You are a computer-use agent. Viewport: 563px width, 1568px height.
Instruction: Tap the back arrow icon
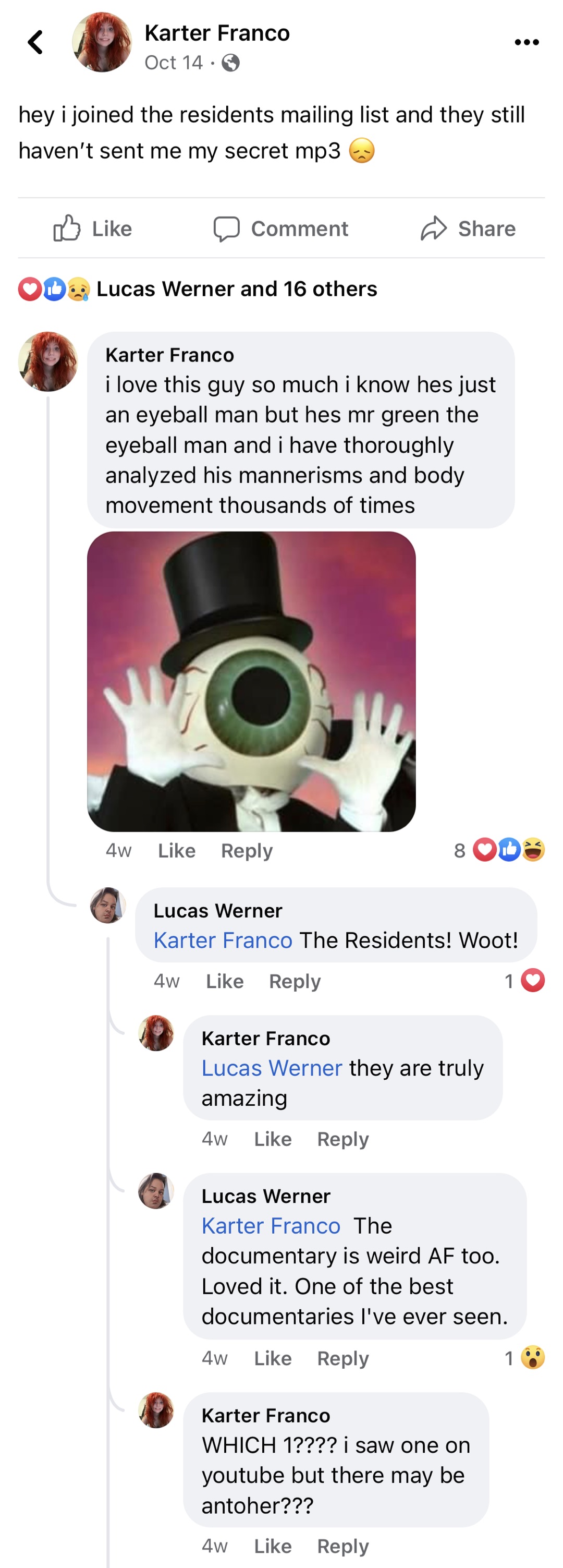pyautogui.click(x=35, y=43)
